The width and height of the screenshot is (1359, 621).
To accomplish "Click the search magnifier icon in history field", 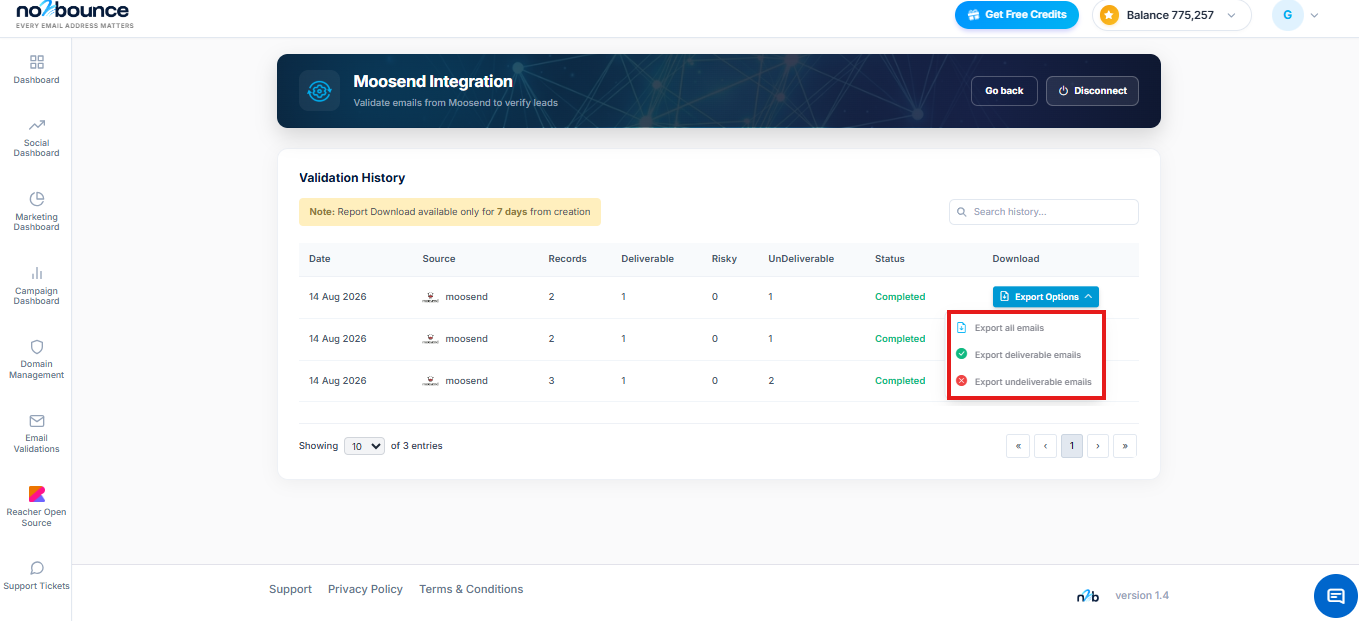I will point(962,212).
